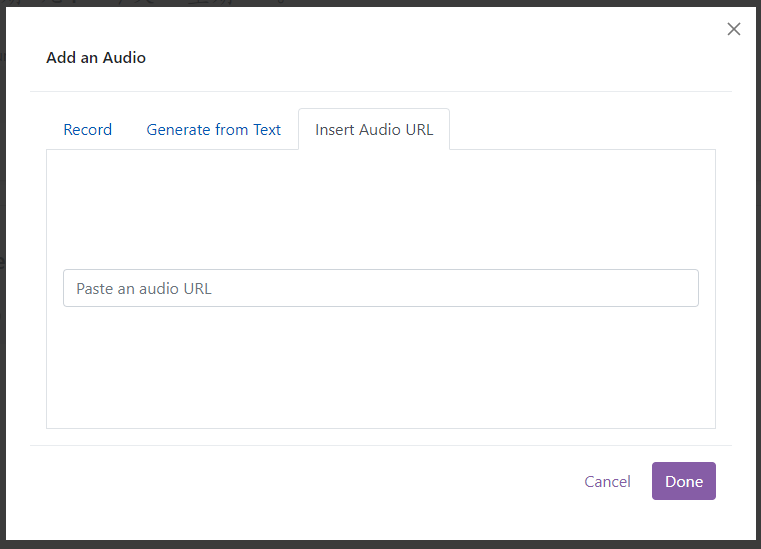Confirm with the purple Done button
The image size is (761, 549).
[683, 481]
